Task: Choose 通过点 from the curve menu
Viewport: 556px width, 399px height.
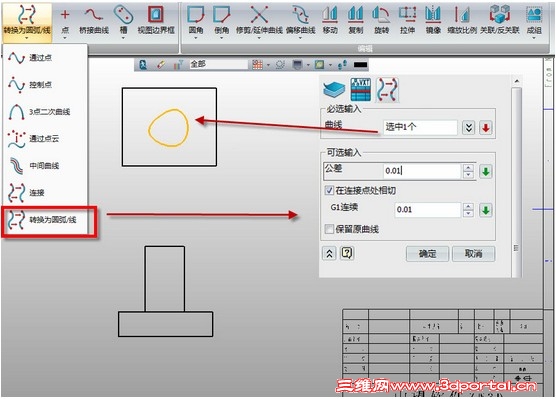Action: (45, 57)
